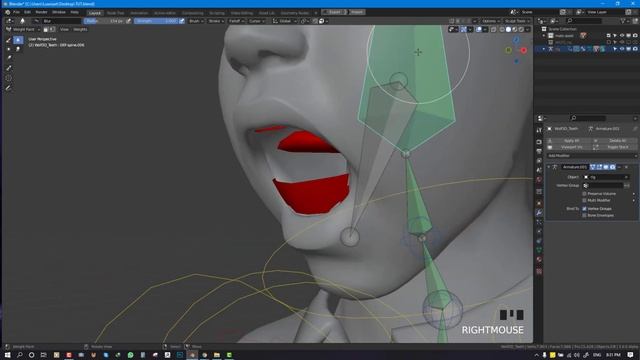Open the Modifiers wrench properties tab
Viewport: 640px width, 360px height.
(x=539, y=213)
